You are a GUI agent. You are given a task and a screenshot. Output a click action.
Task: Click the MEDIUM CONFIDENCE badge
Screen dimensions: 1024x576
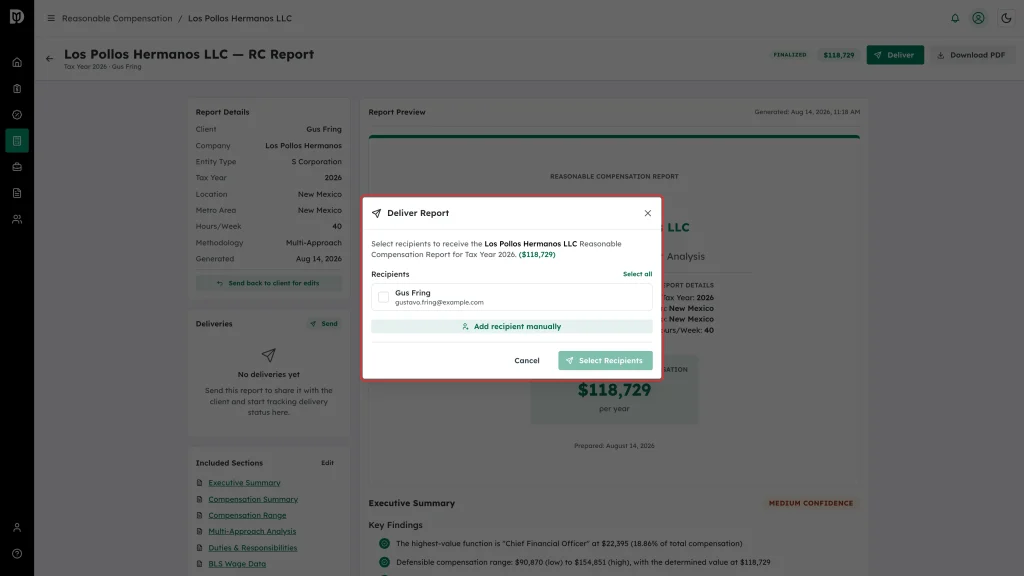810,504
